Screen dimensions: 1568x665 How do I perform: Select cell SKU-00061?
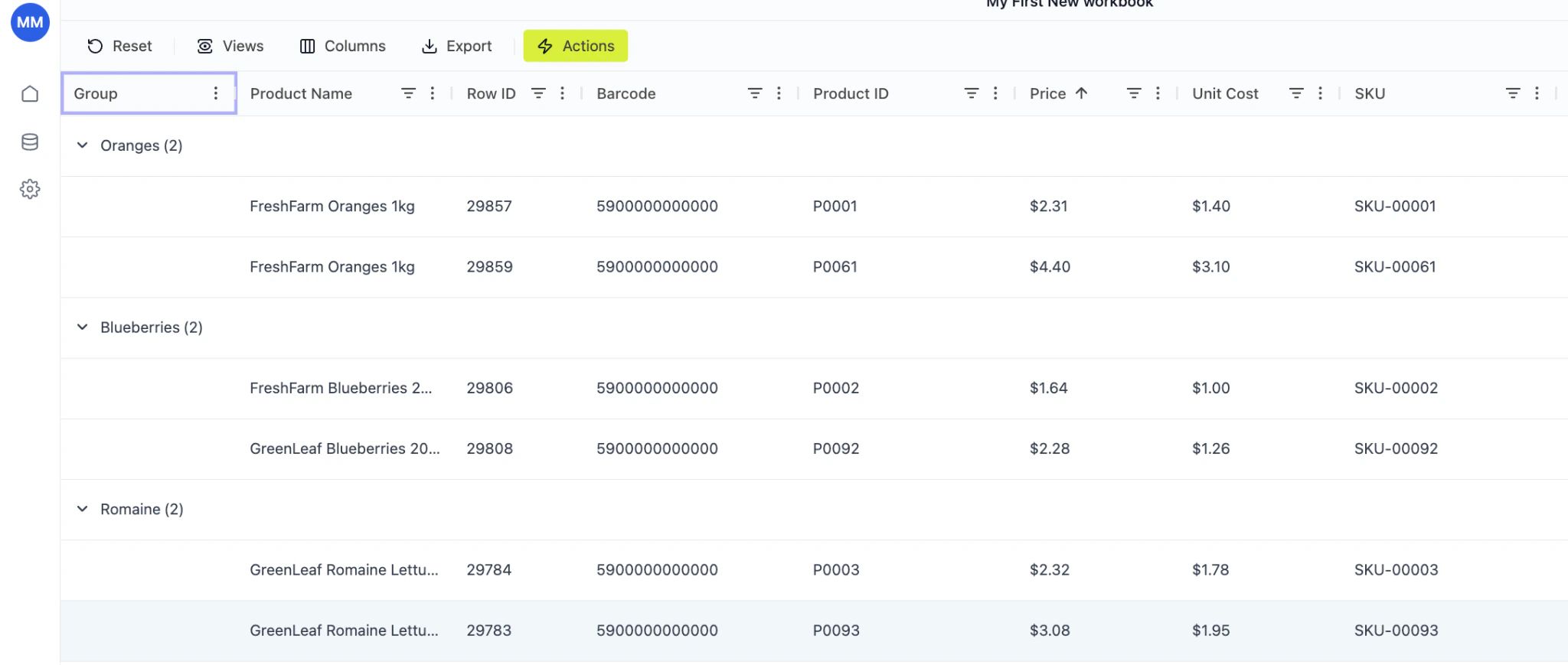click(x=1395, y=267)
